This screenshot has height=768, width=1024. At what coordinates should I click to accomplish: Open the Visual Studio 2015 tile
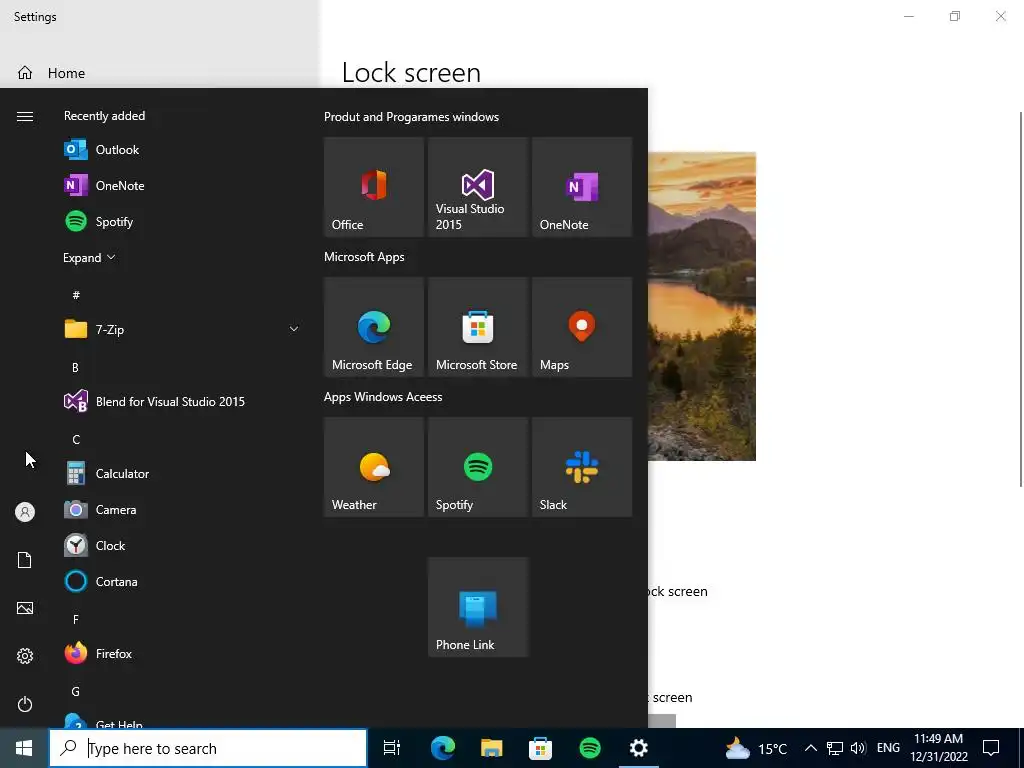click(477, 187)
